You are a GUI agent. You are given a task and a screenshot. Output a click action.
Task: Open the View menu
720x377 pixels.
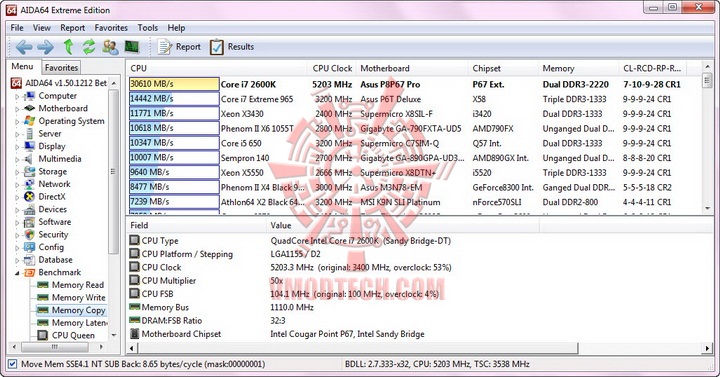coord(42,28)
